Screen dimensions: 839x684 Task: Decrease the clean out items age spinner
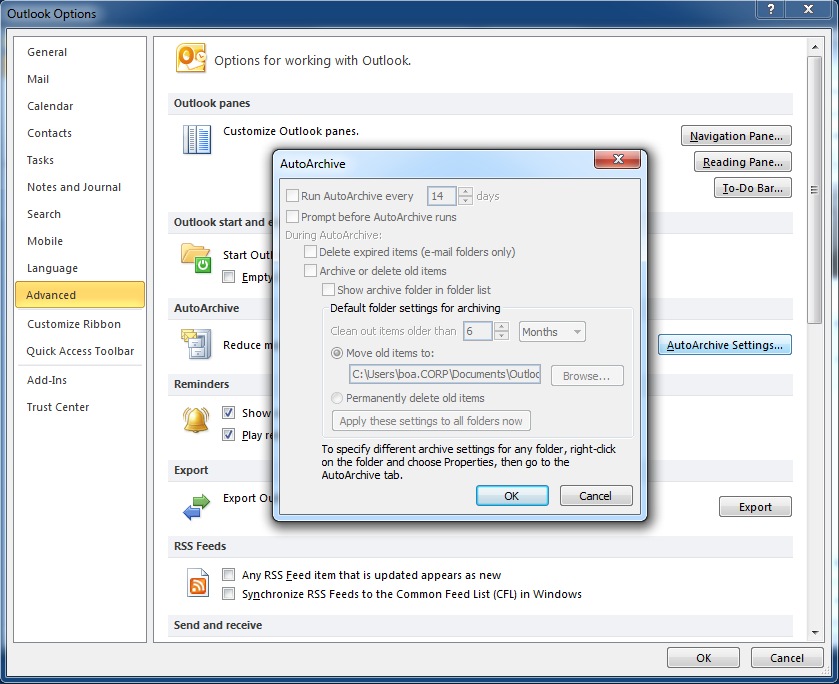tap(502, 337)
